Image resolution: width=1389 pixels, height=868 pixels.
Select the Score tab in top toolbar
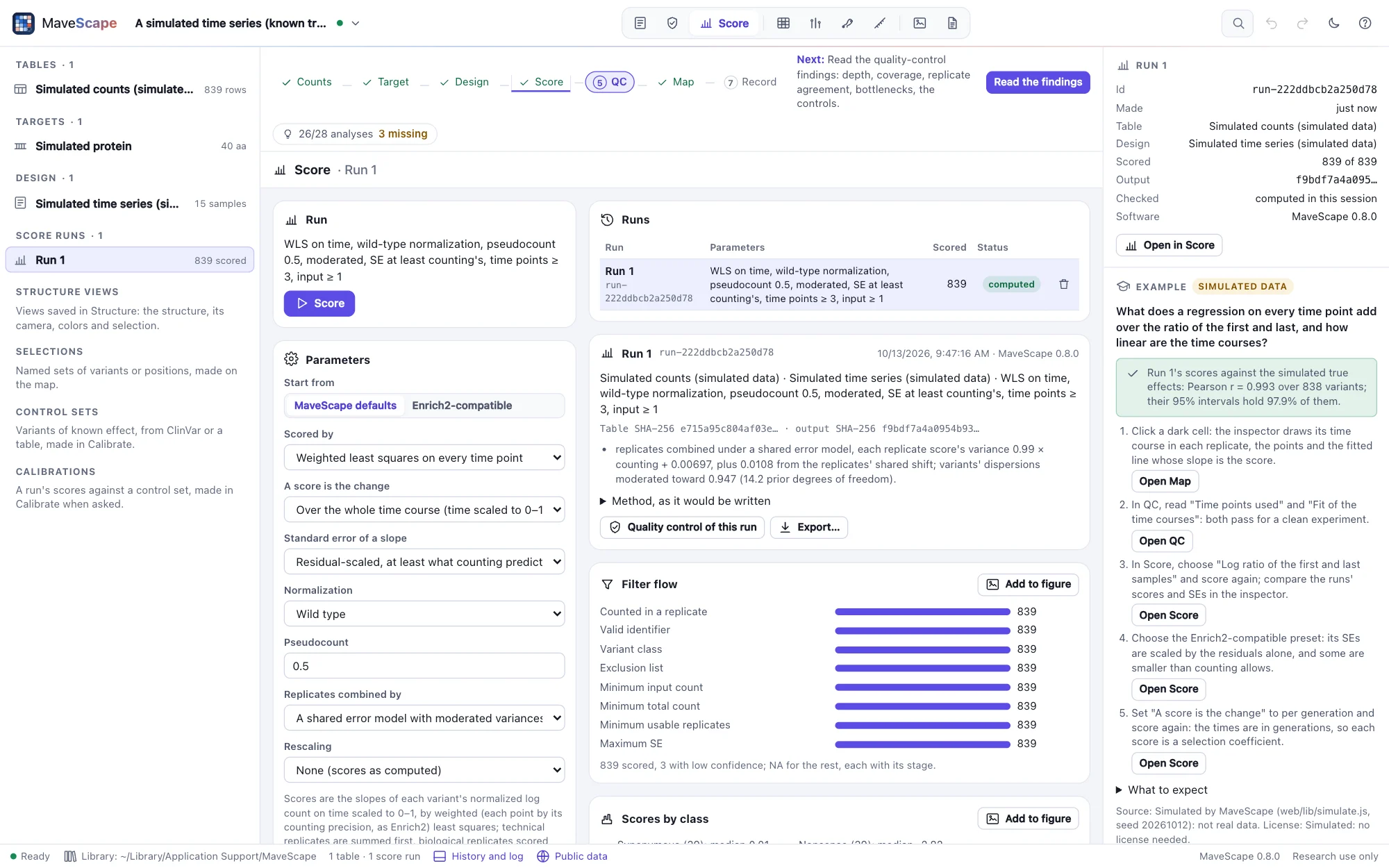coord(724,23)
